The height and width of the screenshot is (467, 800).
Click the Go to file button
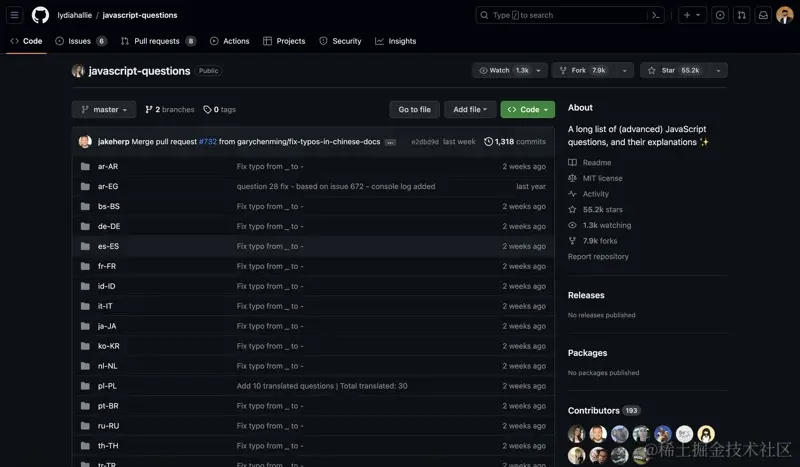[414, 110]
